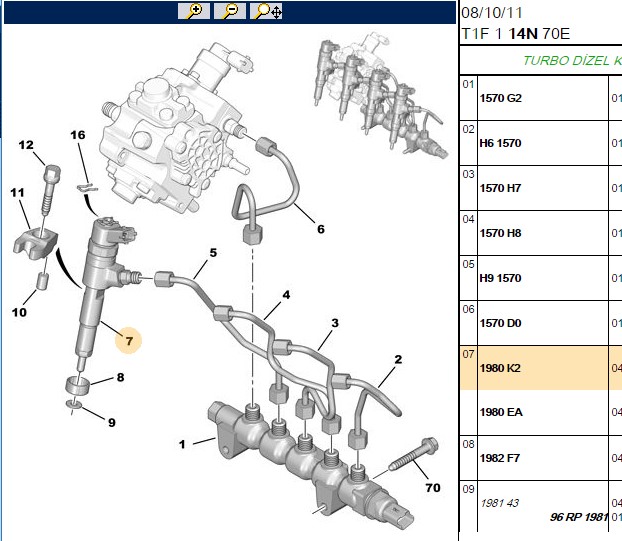Click row index 06 in parts table
The image size is (622, 541).
(468, 309)
